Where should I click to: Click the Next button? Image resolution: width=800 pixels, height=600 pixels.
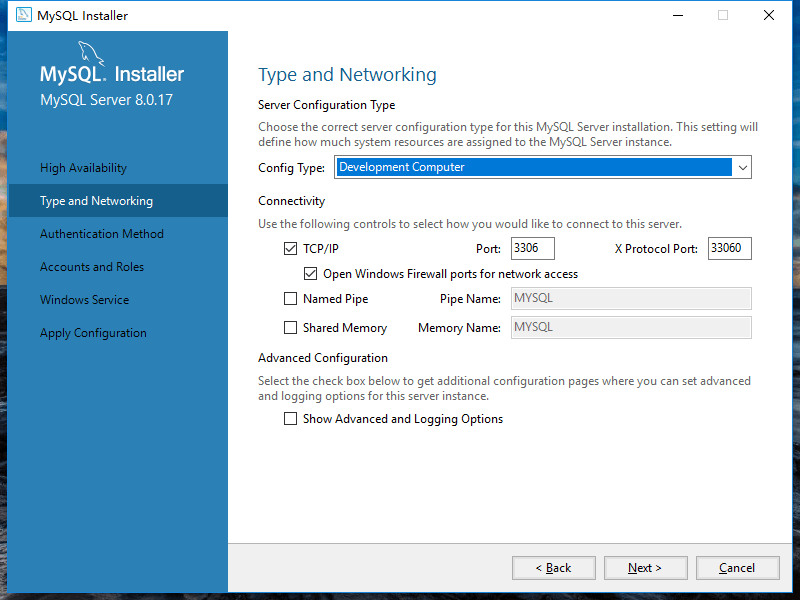point(645,568)
